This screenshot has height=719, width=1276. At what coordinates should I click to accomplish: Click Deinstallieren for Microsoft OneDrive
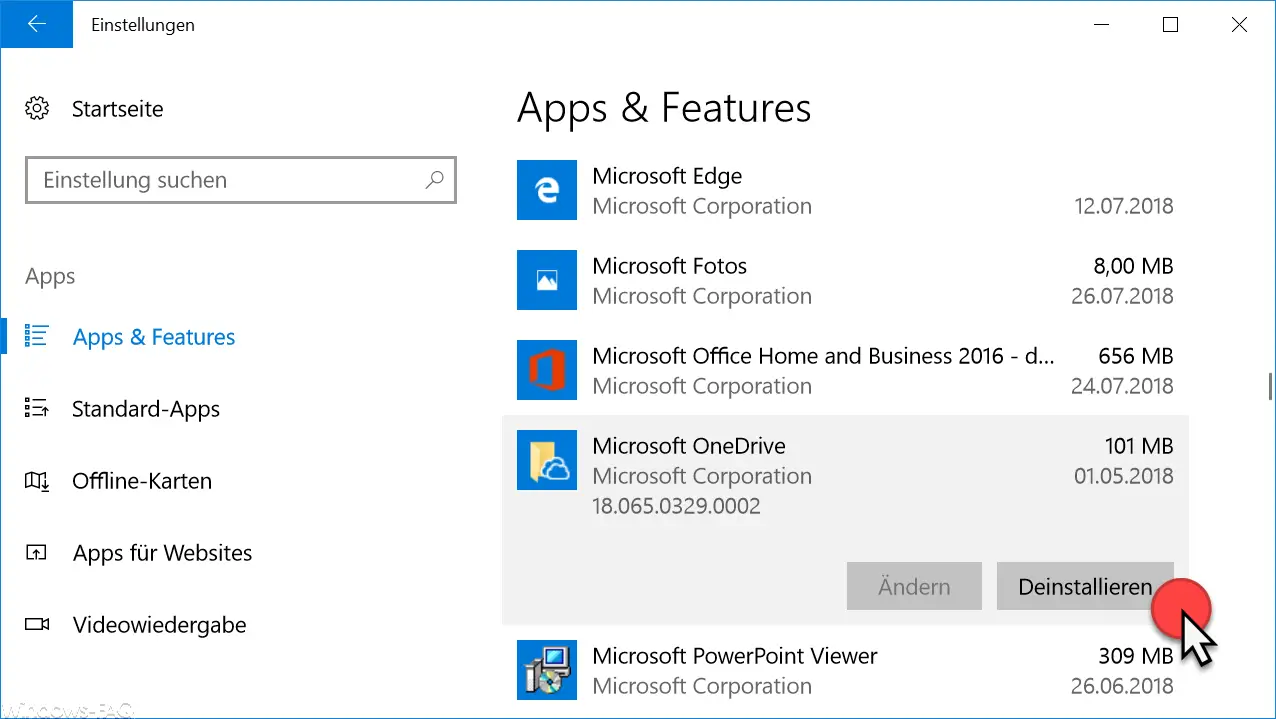[x=1085, y=586]
